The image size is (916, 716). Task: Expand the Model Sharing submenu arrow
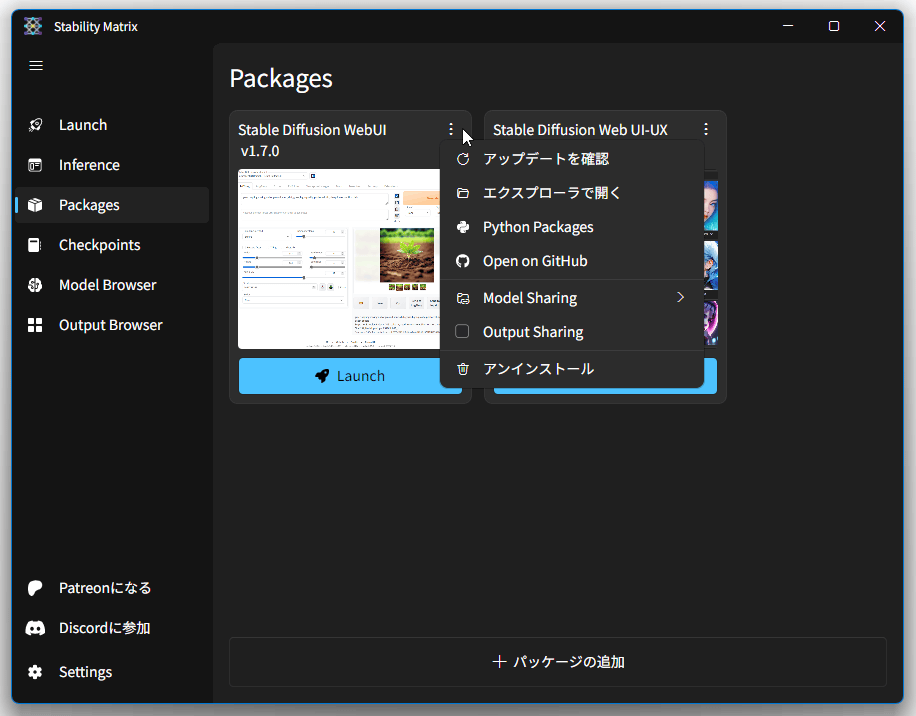click(680, 298)
